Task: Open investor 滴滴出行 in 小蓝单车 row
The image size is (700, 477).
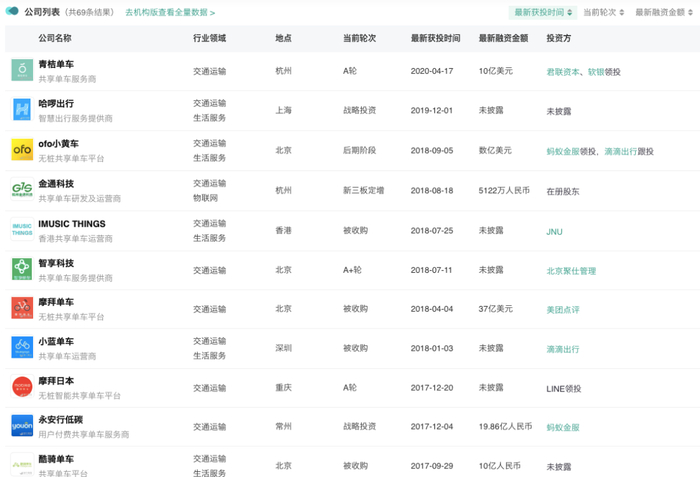Action: click(x=563, y=349)
